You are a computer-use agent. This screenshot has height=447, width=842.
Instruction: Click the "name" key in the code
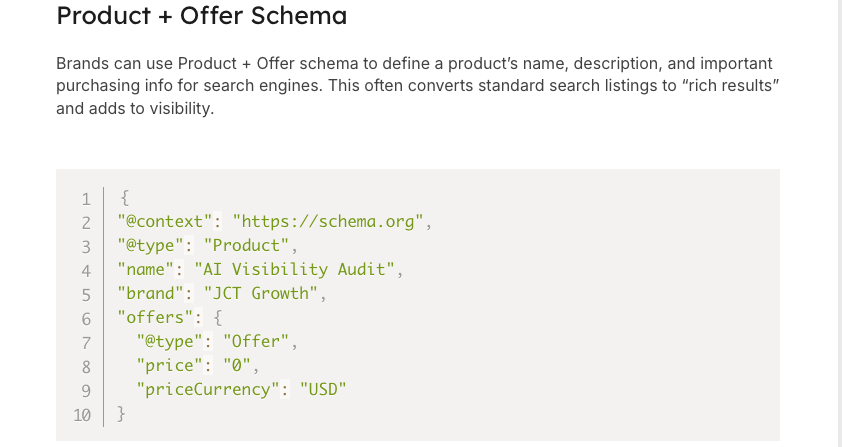[x=146, y=269]
